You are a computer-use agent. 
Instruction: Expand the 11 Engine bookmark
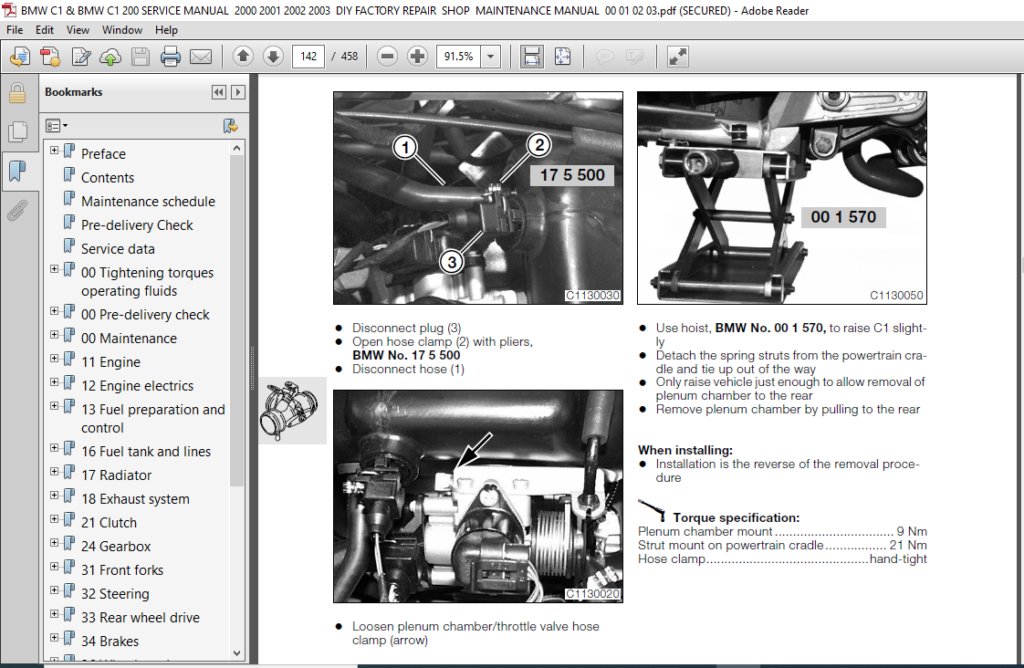[54, 358]
